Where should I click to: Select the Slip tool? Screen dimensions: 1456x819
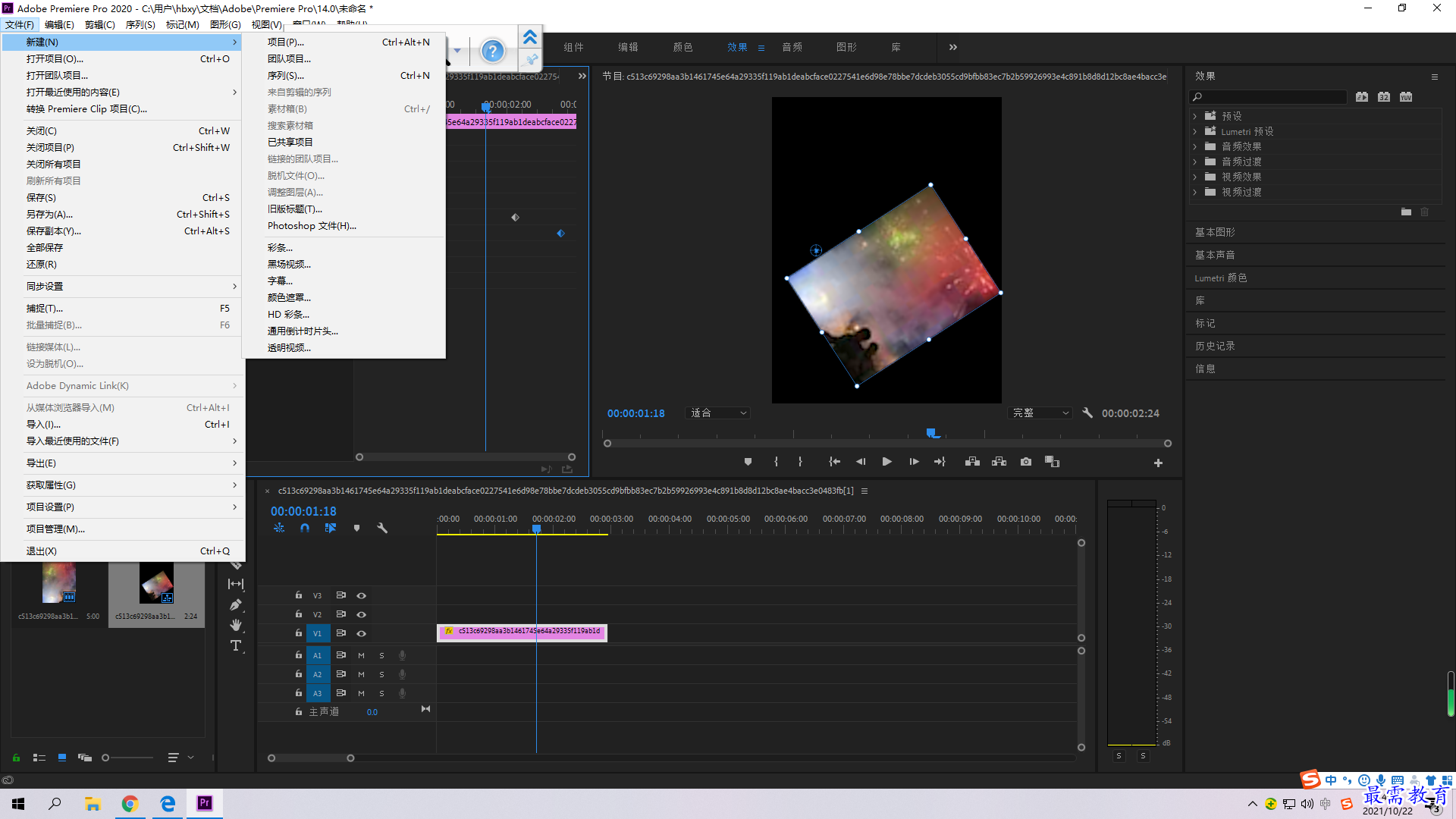click(x=236, y=584)
